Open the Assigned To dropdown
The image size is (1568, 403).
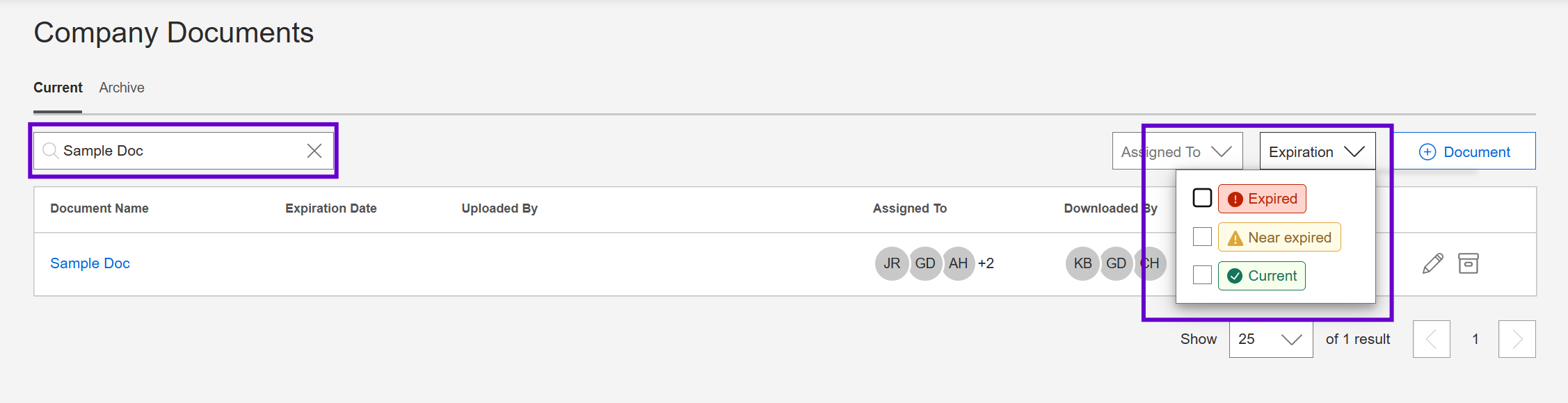(x=1177, y=151)
